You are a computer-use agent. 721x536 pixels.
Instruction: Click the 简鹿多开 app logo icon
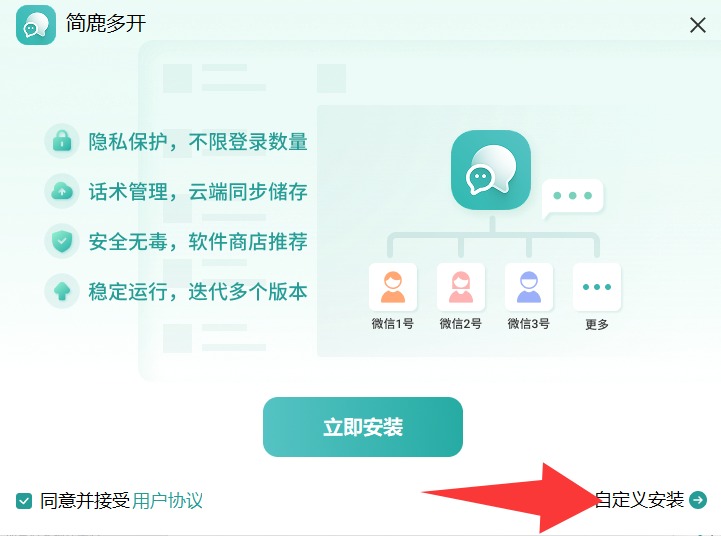[x=36, y=25]
